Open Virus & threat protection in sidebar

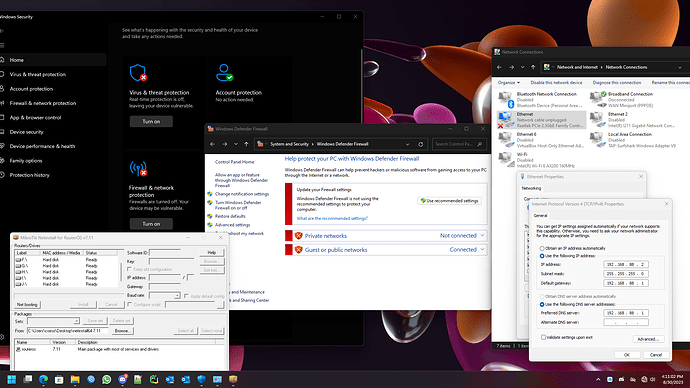(x=53, y=74)
